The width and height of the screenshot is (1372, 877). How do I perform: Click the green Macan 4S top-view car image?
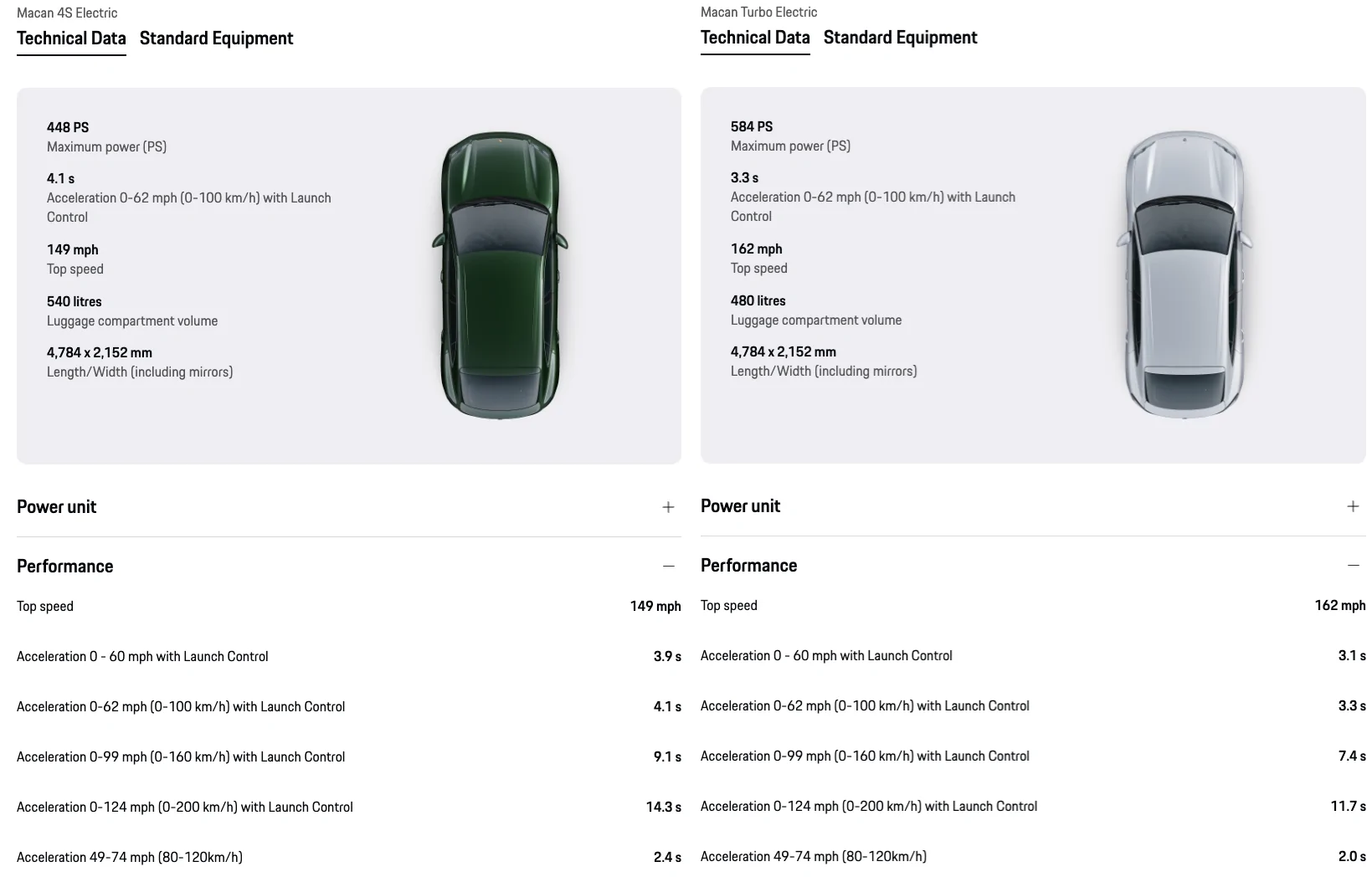point(499,275)
